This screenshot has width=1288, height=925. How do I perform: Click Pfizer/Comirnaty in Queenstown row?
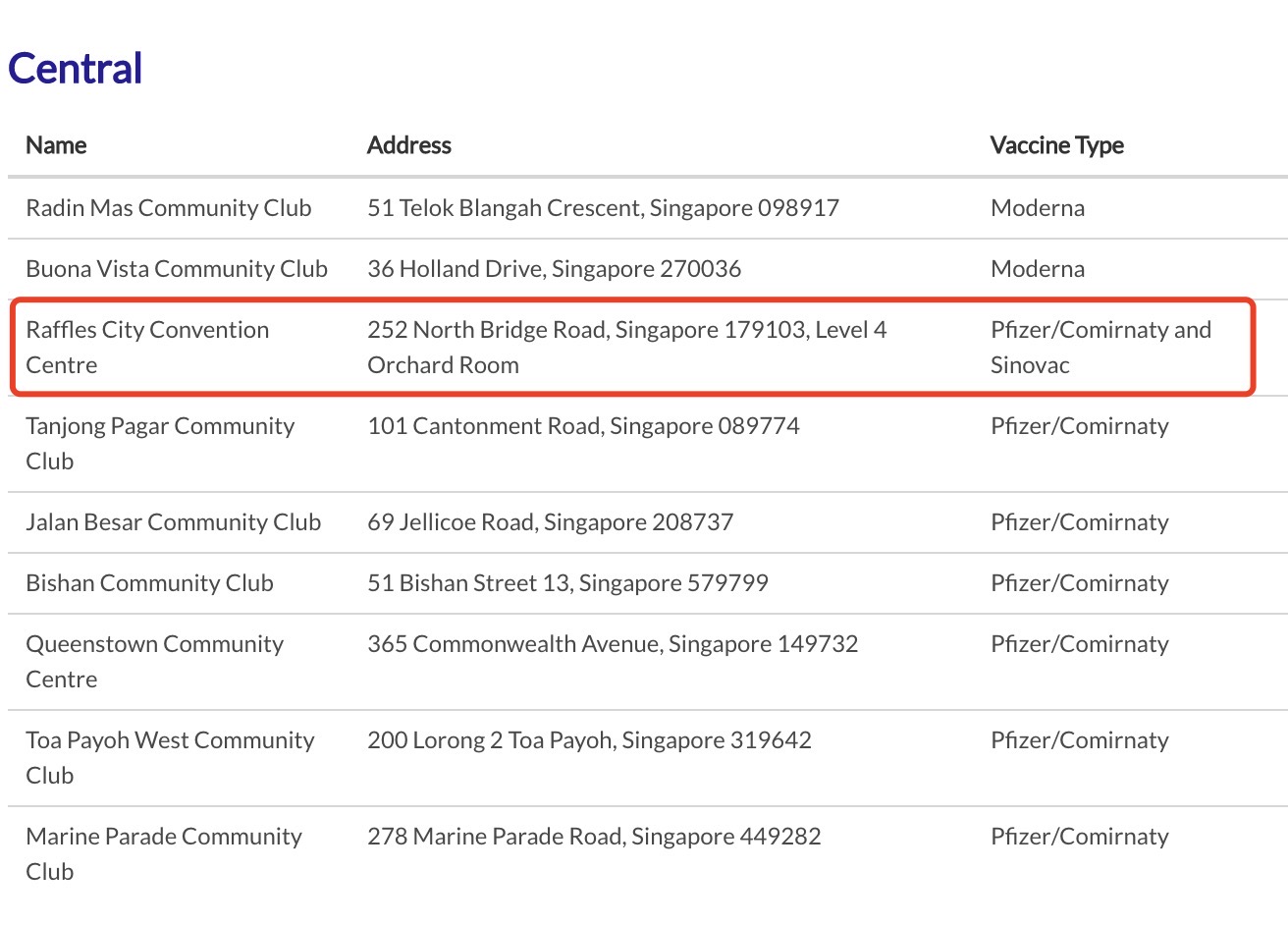1080,644
